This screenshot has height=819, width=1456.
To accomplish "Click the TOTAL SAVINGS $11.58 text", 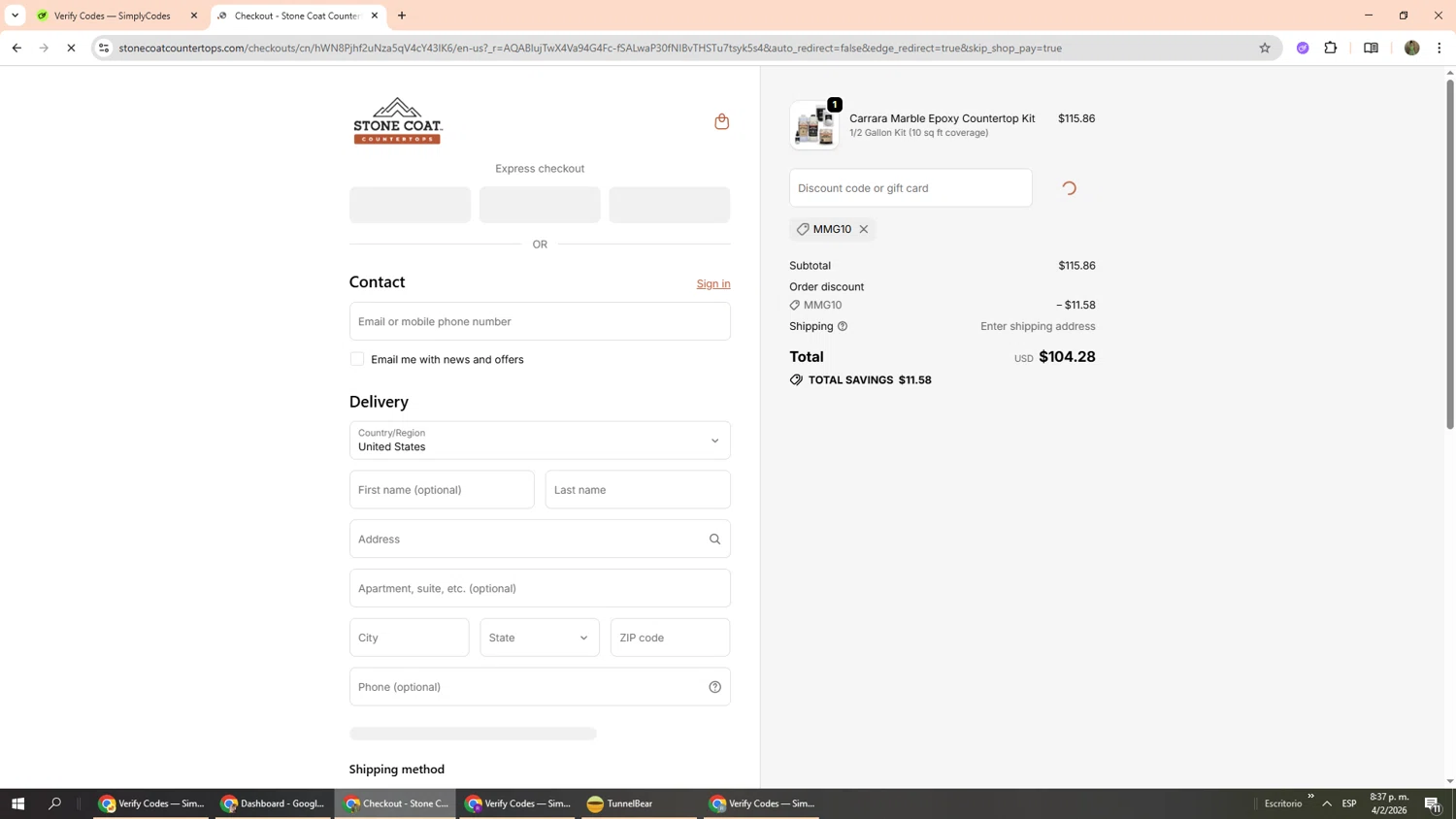I will tap(870, 380).
